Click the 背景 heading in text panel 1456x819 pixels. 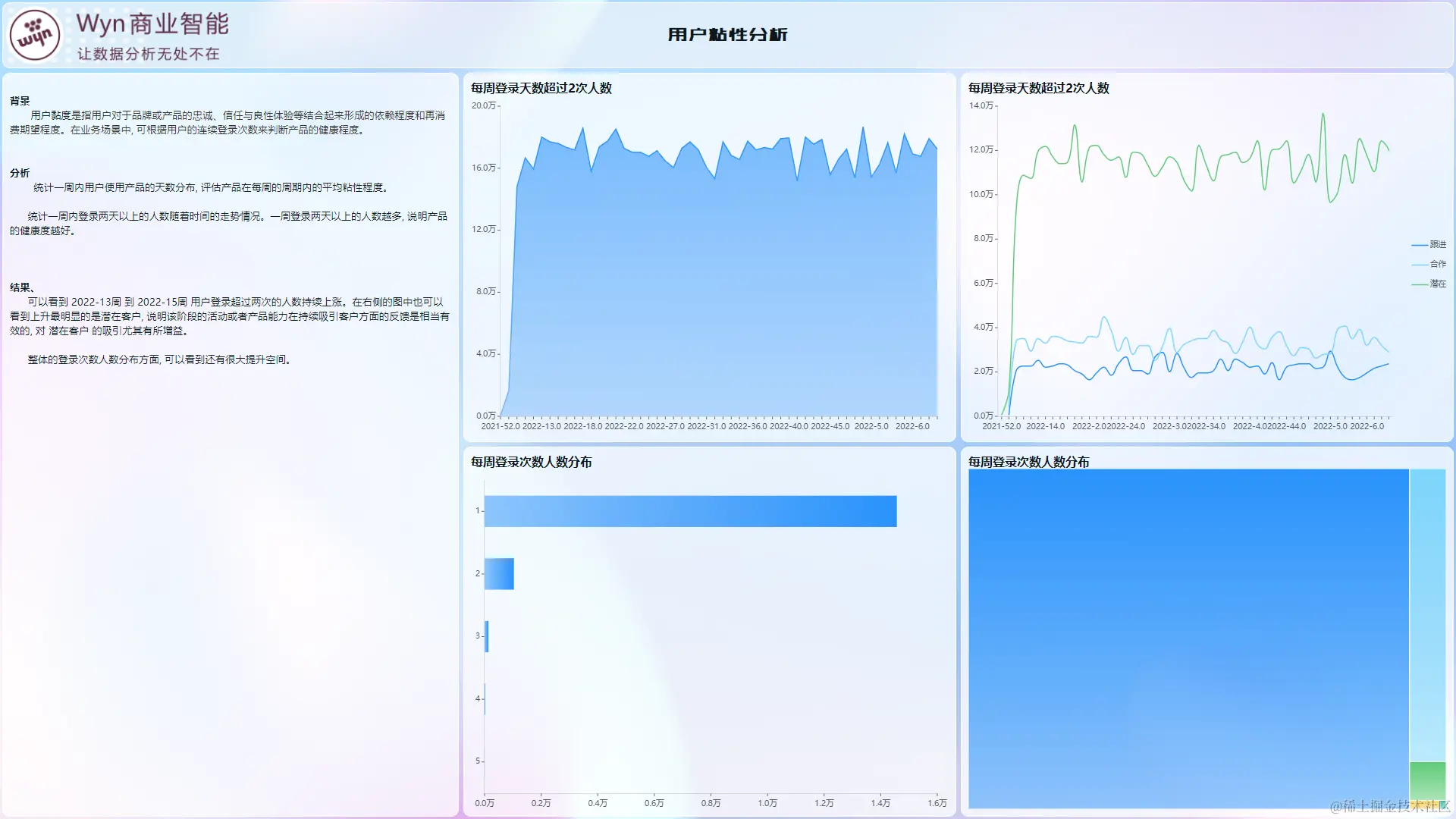pos(20,101)
